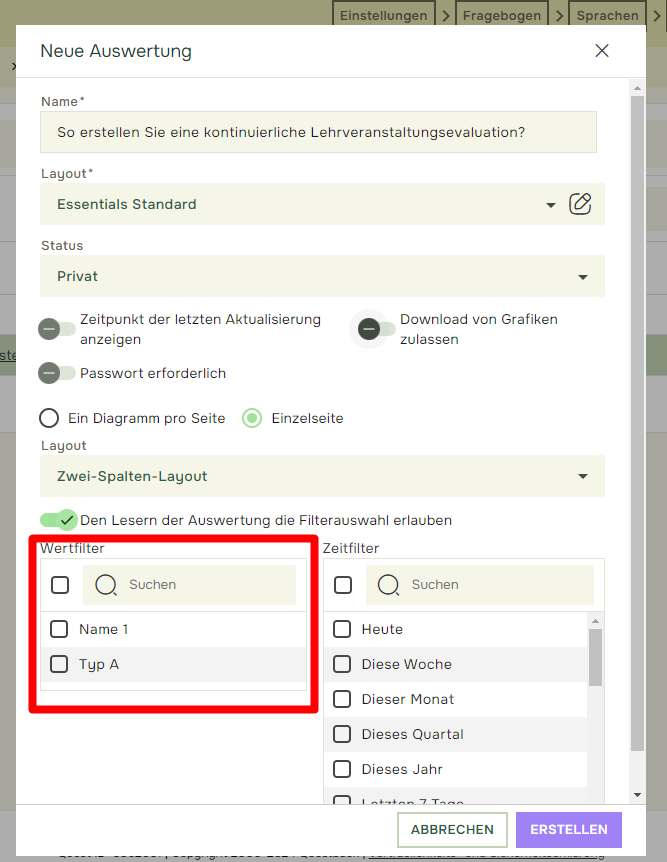667x862 pixels.
Task: Open the Status dropdown showing Privat
Action: coord(322,276)
